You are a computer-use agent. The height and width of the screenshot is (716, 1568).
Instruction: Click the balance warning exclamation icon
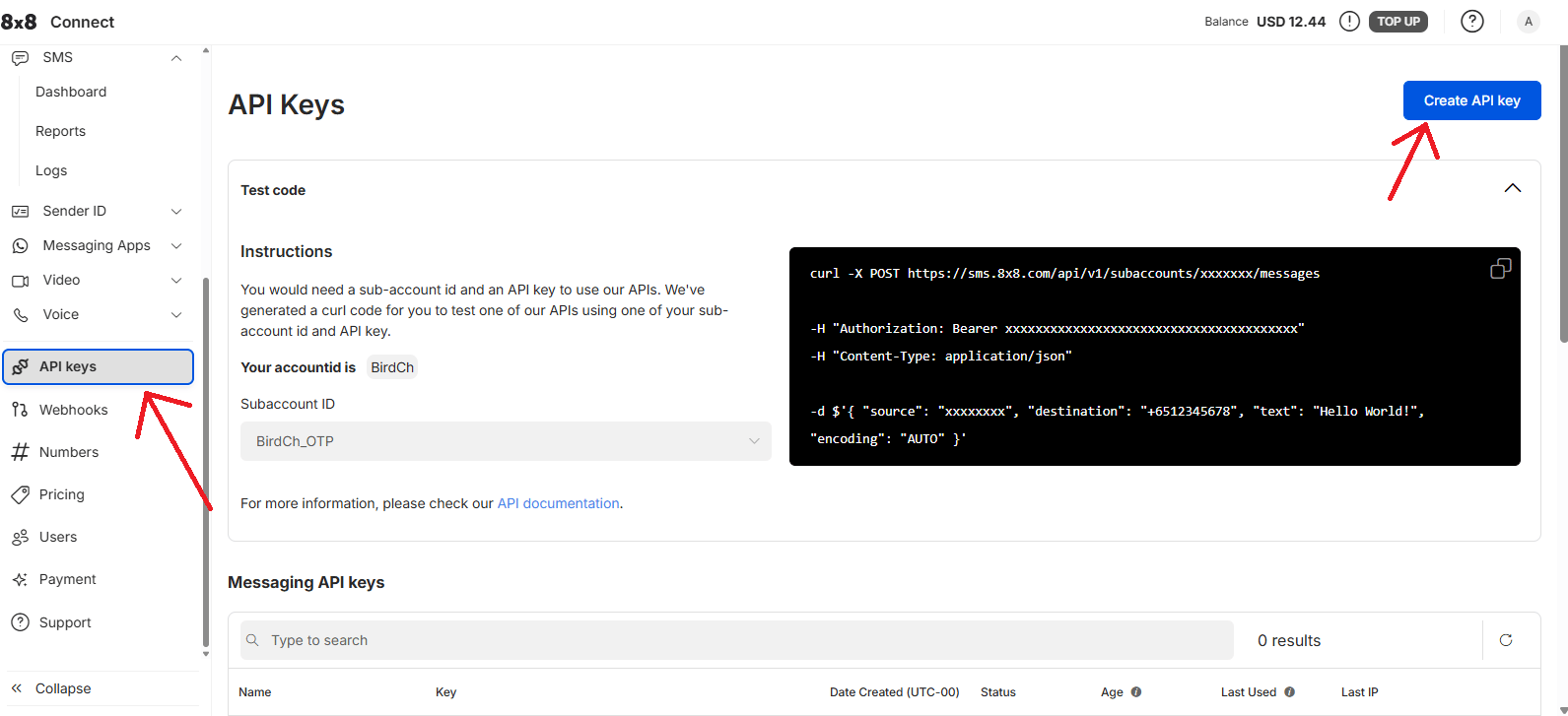click(1349, 22)
